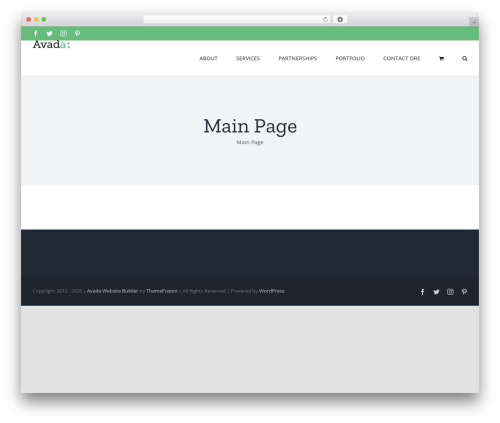
Task: Open the Twitter icon in the green top bar
Action: [x=49, y=33]
